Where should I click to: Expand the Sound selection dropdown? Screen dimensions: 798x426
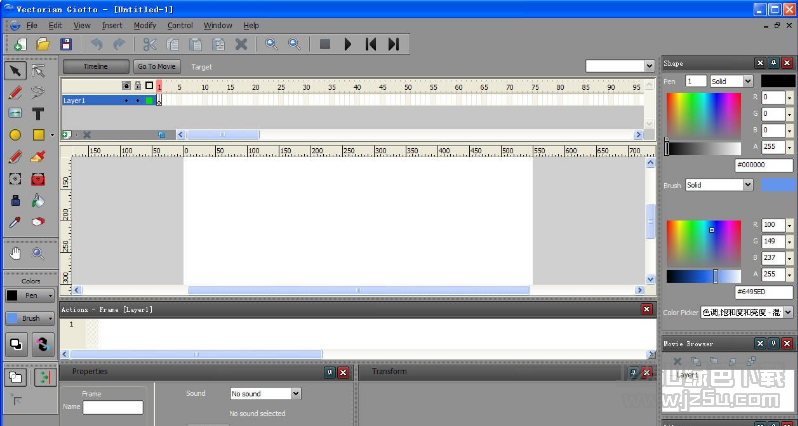pos(266,393)
